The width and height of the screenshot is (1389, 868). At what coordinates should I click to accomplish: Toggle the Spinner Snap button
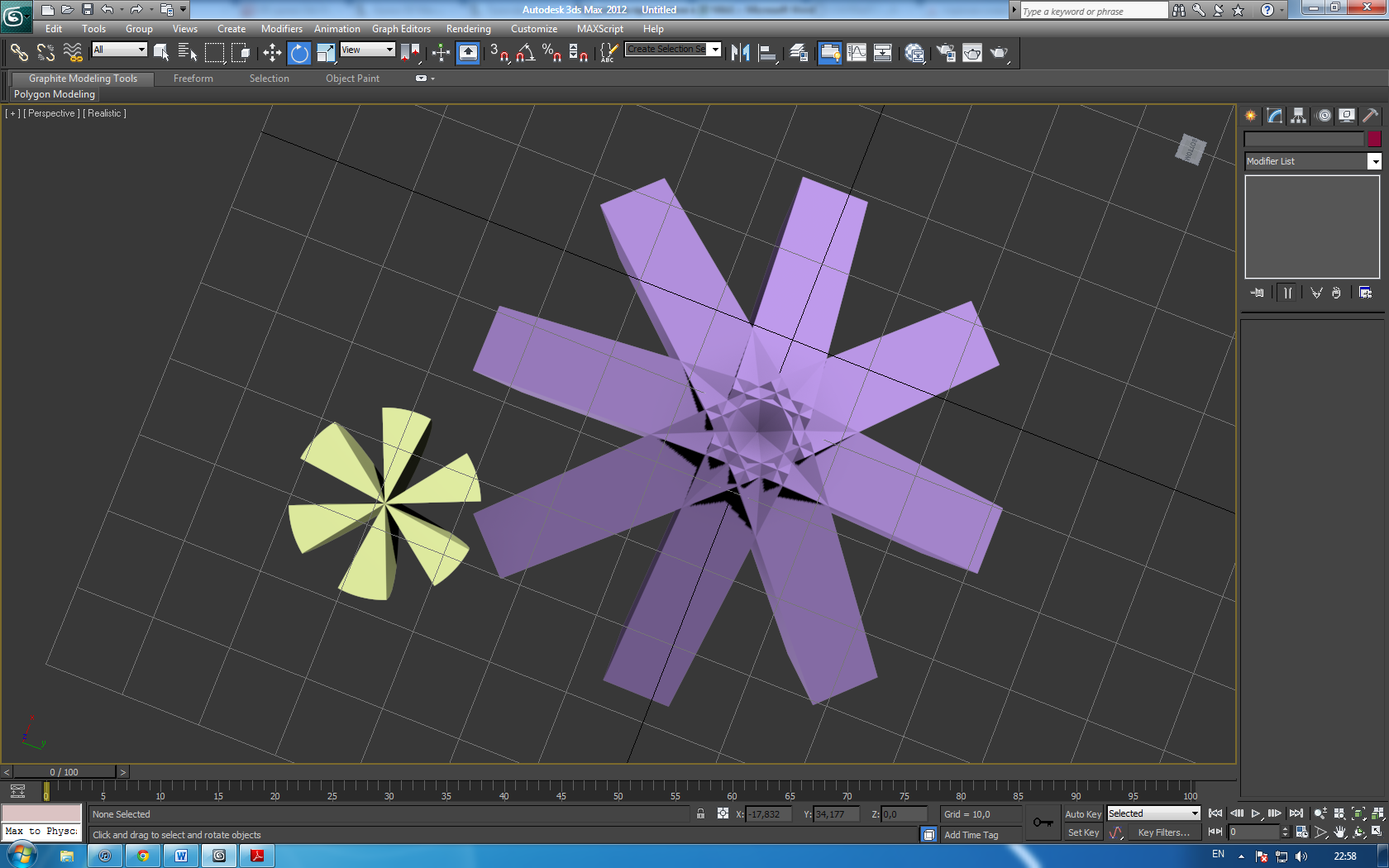[x=578, y=53]
